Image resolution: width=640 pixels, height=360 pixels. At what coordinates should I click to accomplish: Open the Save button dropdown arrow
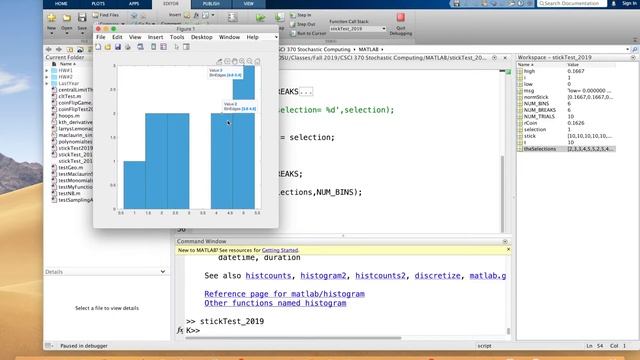tap(82, 33)
